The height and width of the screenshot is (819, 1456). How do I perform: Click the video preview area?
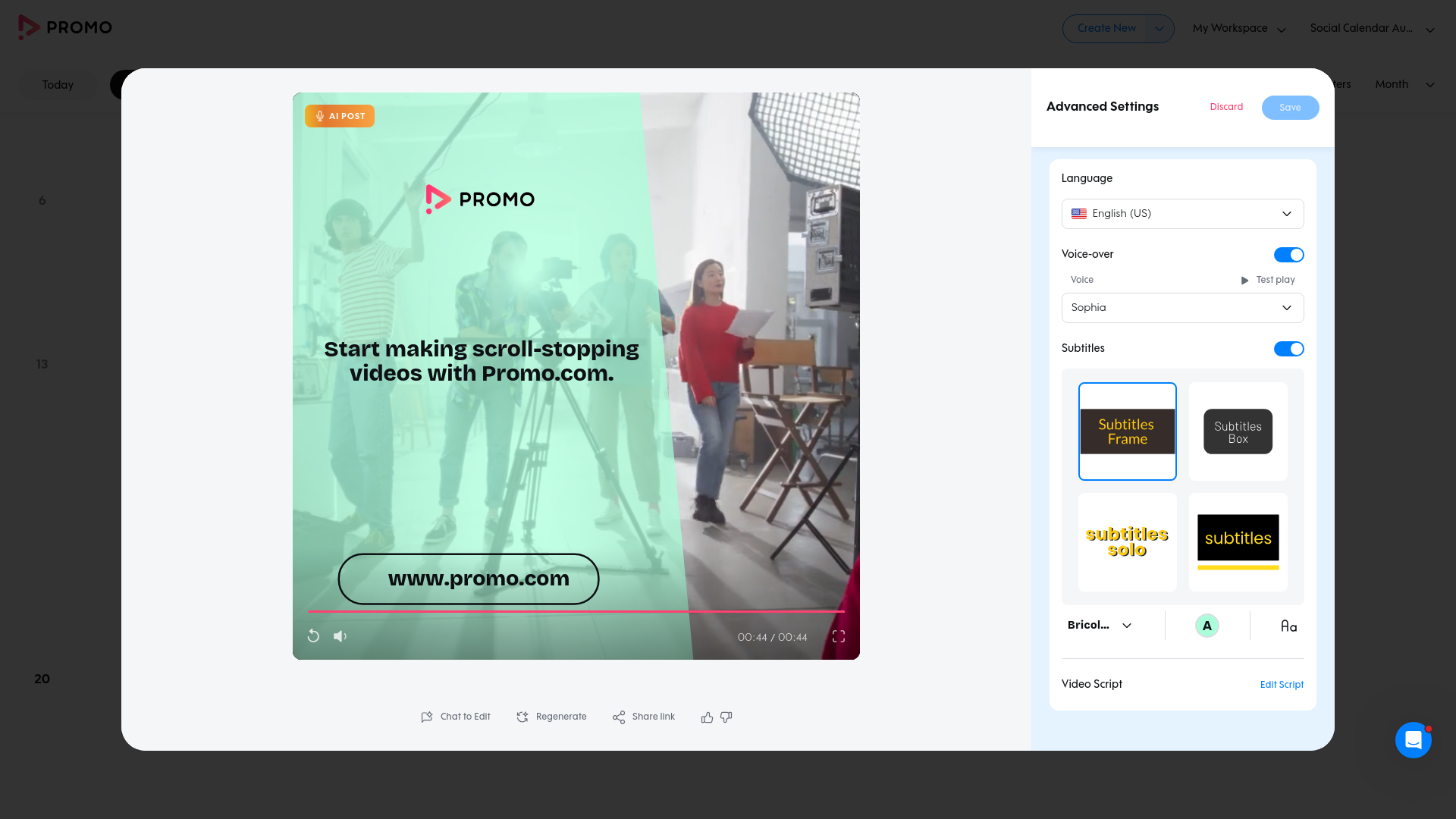pos(576,376)
